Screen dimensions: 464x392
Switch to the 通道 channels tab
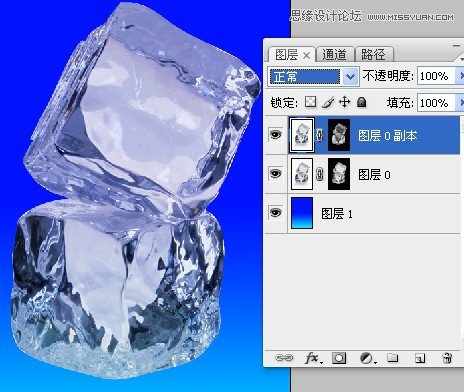pos(334,54)
